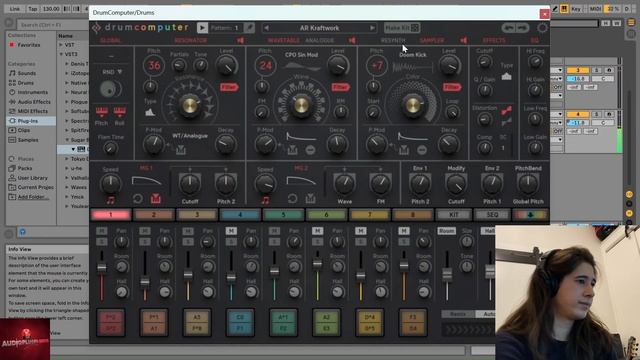The image size is (640, 360).
Task: Toggle the red MS 1 velocity icon
Action: click(156, 199)
